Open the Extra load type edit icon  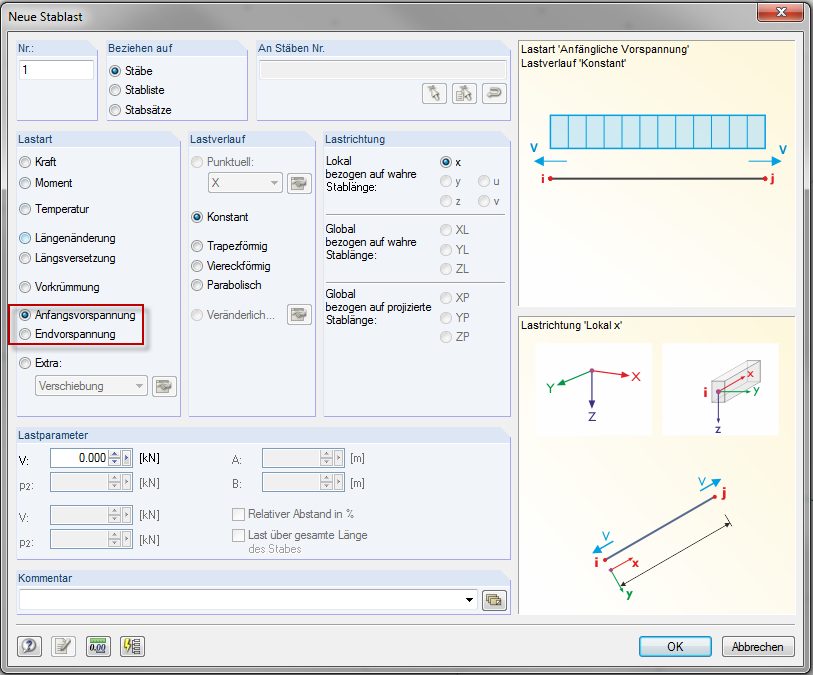coord(164,386)
